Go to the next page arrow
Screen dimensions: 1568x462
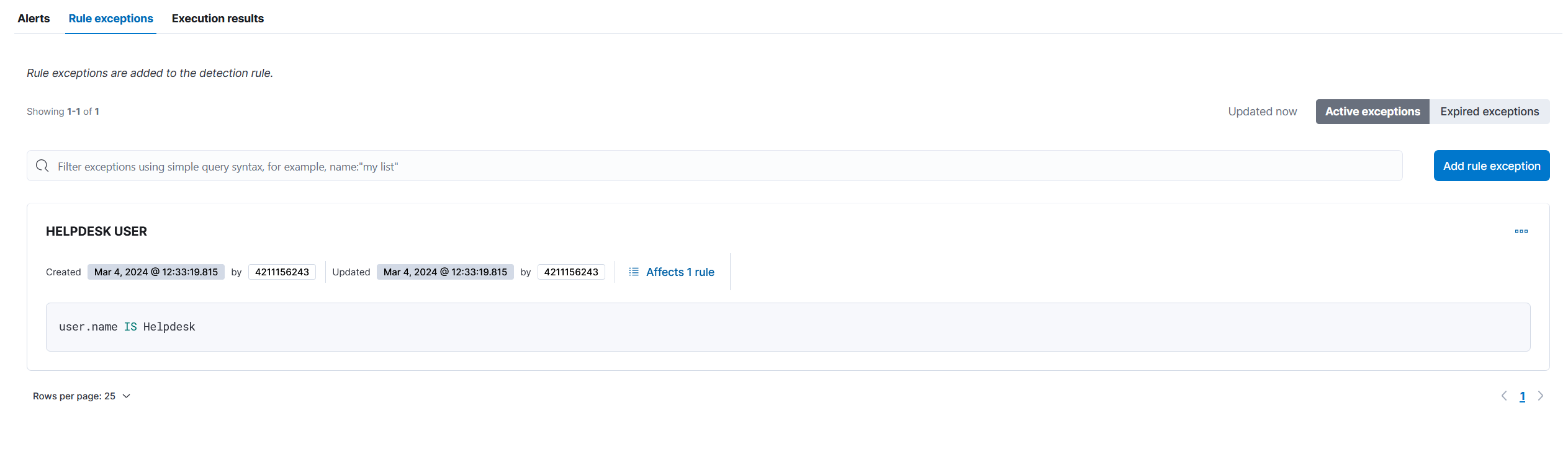point(1541,396)
